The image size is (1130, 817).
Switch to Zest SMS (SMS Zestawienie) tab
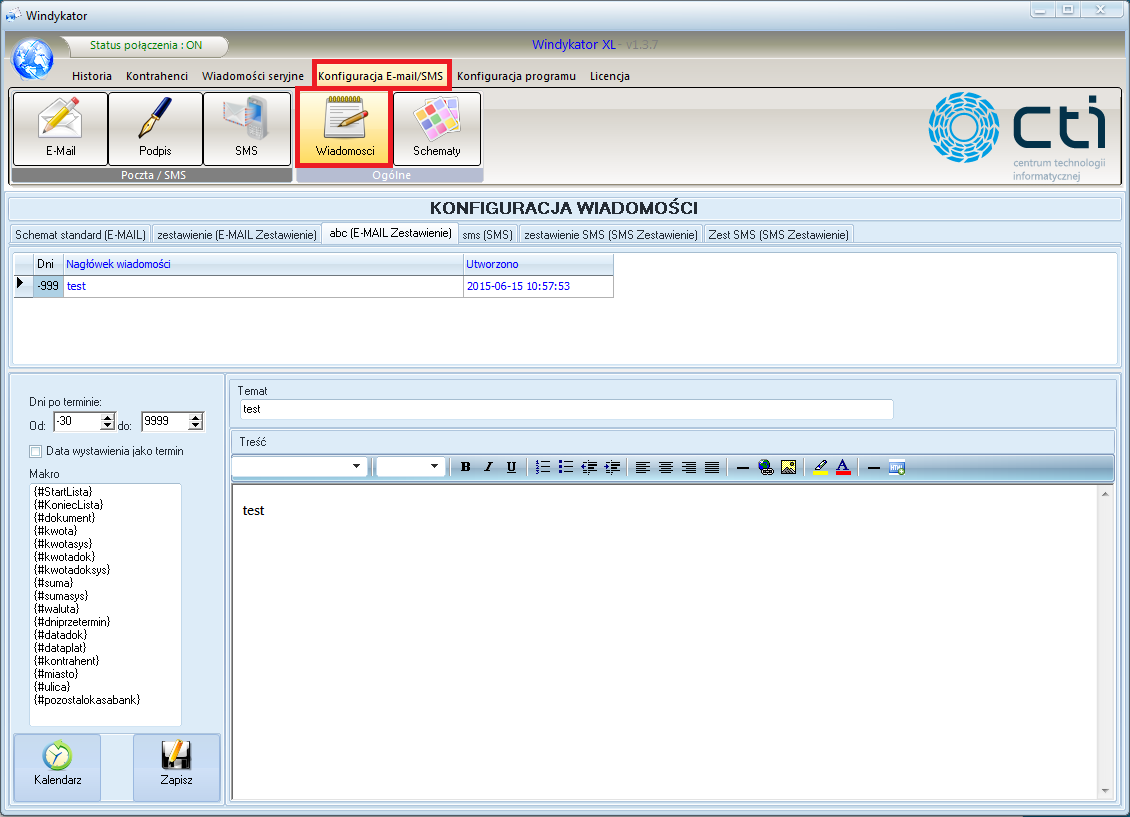tap(778, 235)
